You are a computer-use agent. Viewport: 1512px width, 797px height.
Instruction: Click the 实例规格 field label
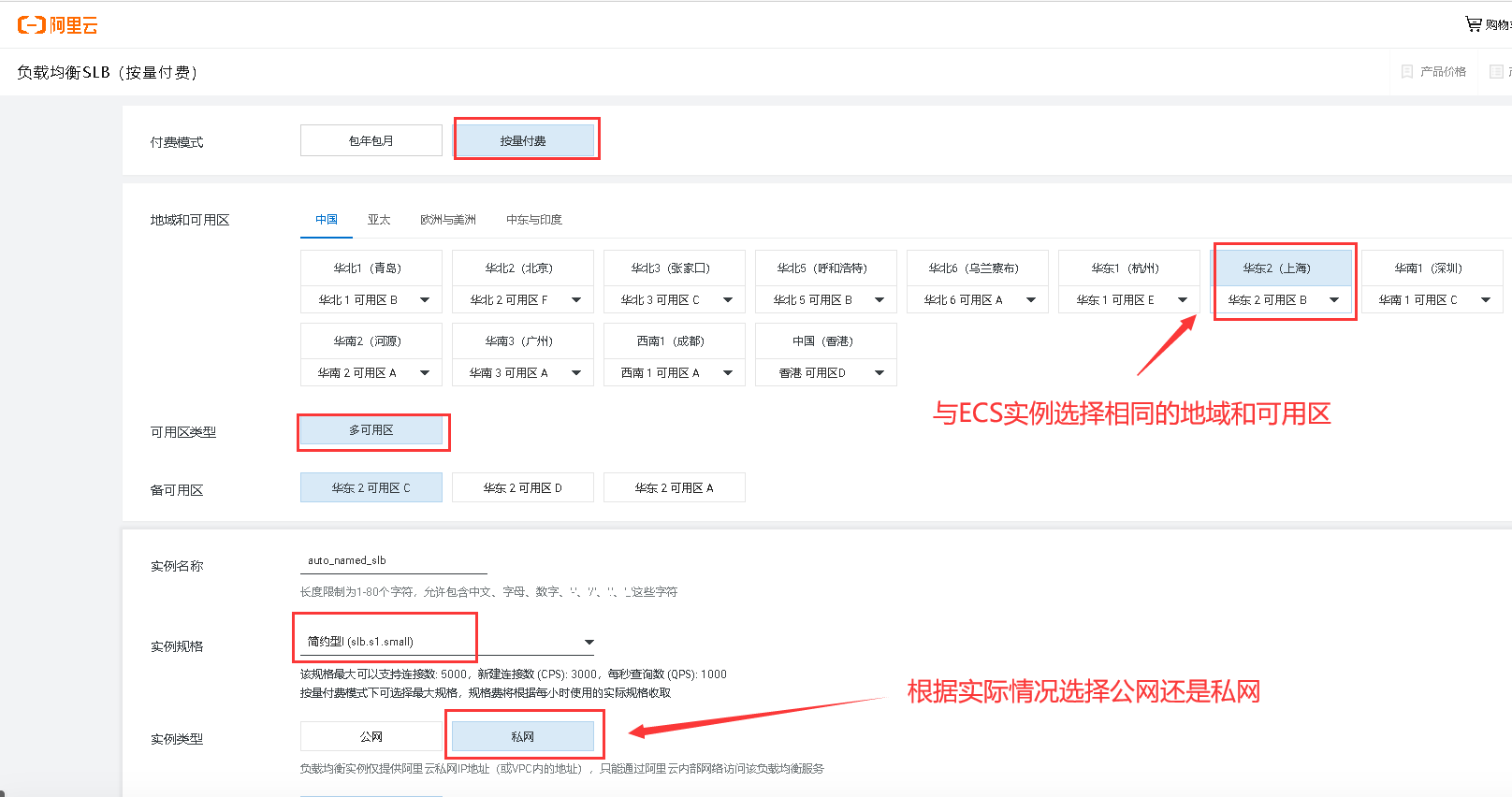tap(177, 646)
